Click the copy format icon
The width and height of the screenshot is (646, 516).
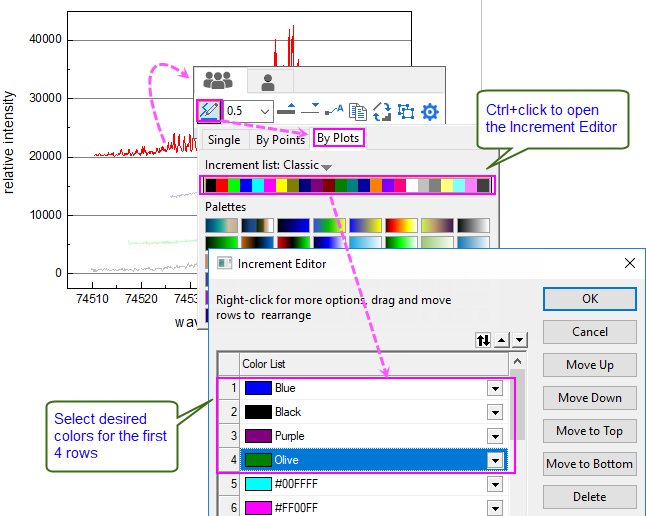point(357,111)
